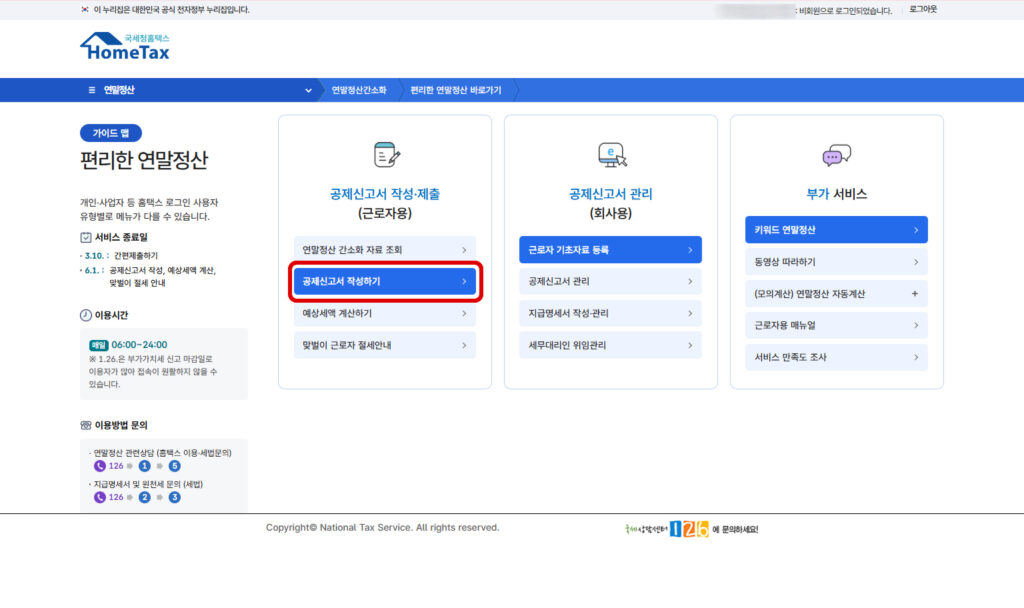Click the e-monitor icon above 공제신고서 관리
This screenshot has height=608, width=1024.
(x=611, y=153)
